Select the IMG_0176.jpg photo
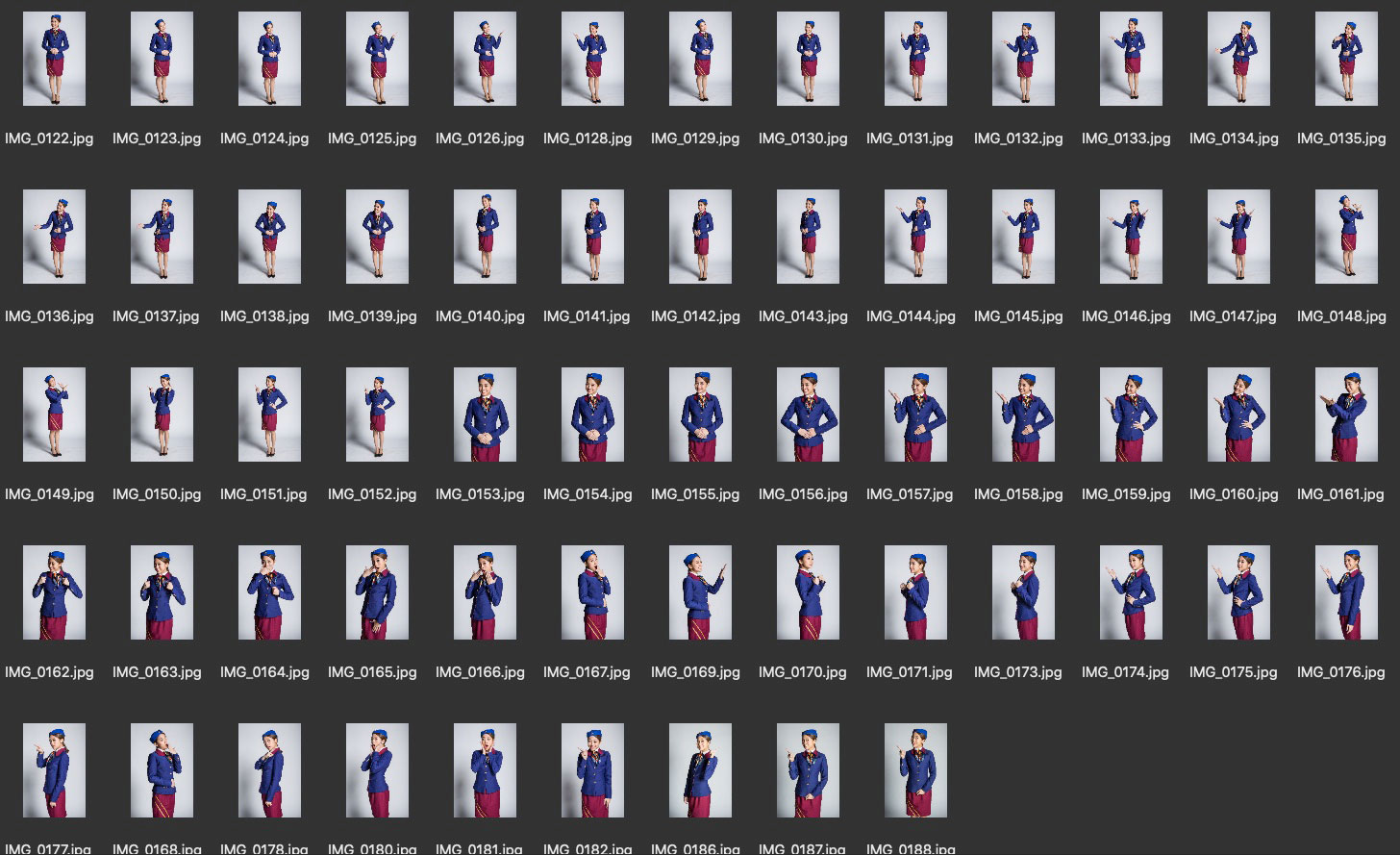The height and width of the screenshot is (855, 1400). [1346, 592]
